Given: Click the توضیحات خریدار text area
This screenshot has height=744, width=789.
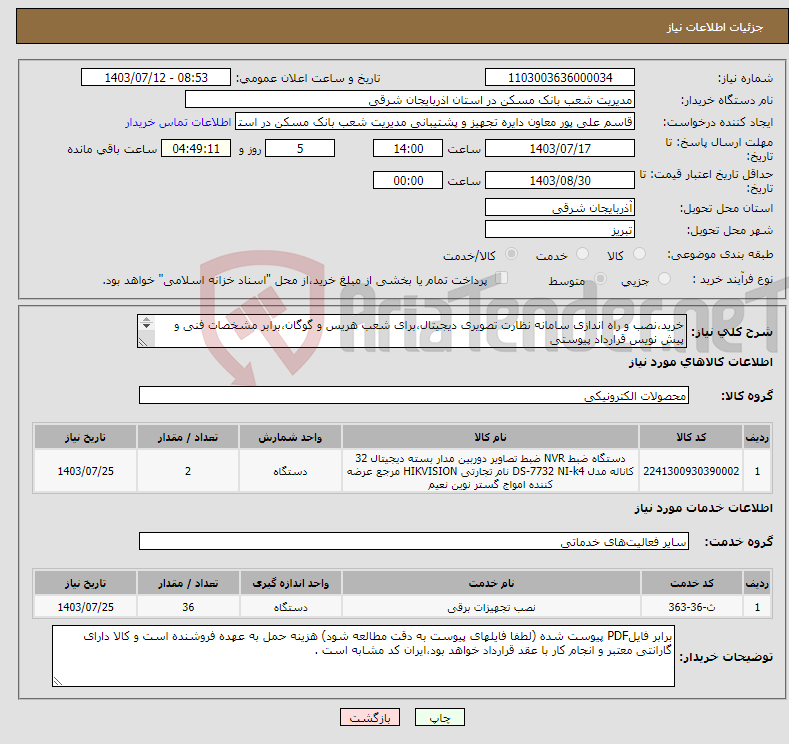Looking at the screenshot, I should [363, 656].
